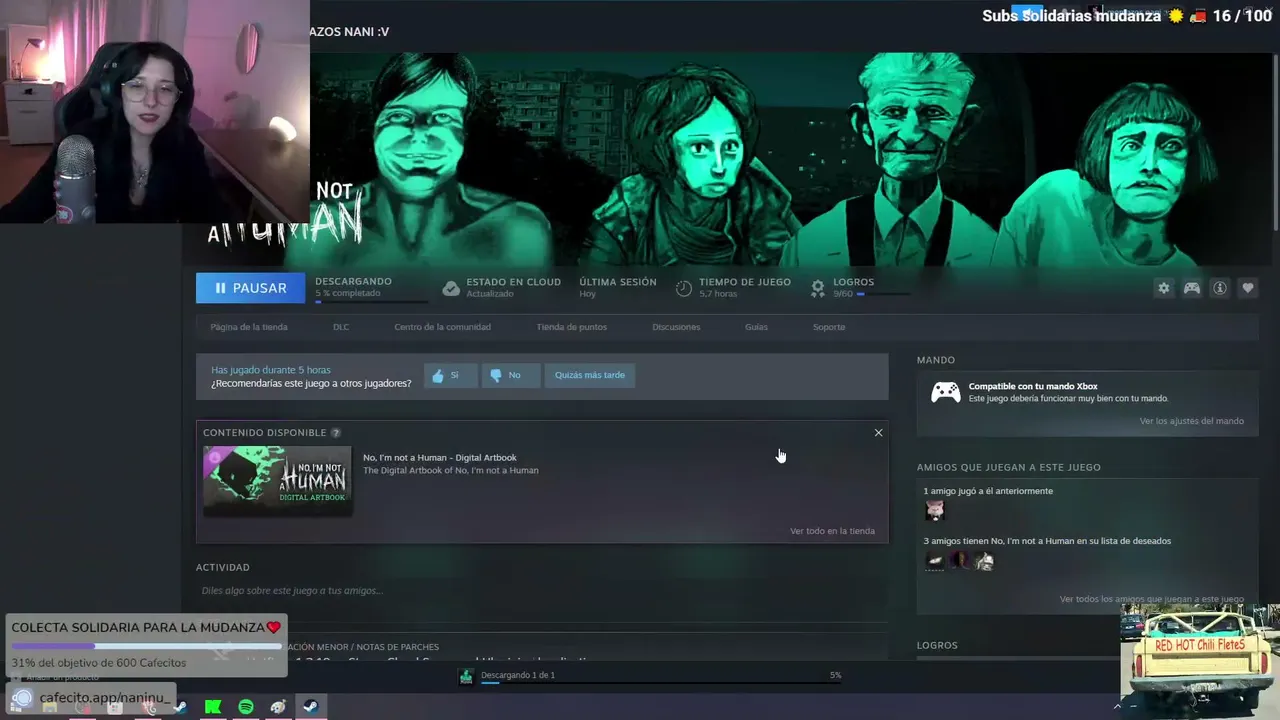The width and height of the screenshot is (1280, 720).
Task: Open the paint palette taskbar icon
Action: tap(278, 707)
